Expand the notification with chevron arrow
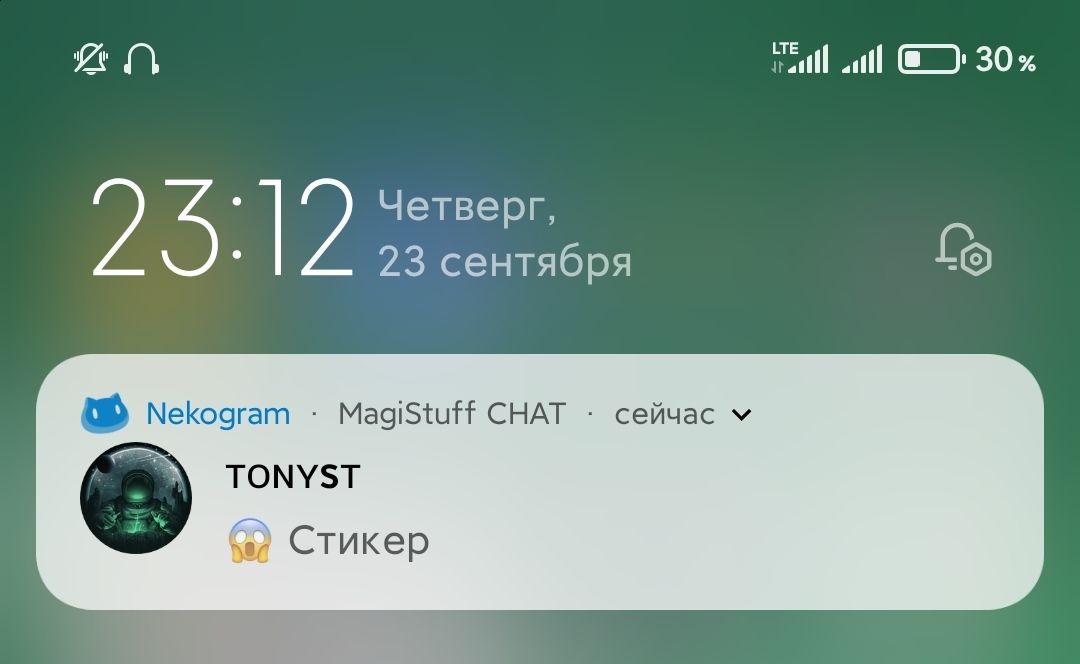The image size is (1080, 664). [x=741, y=415]
